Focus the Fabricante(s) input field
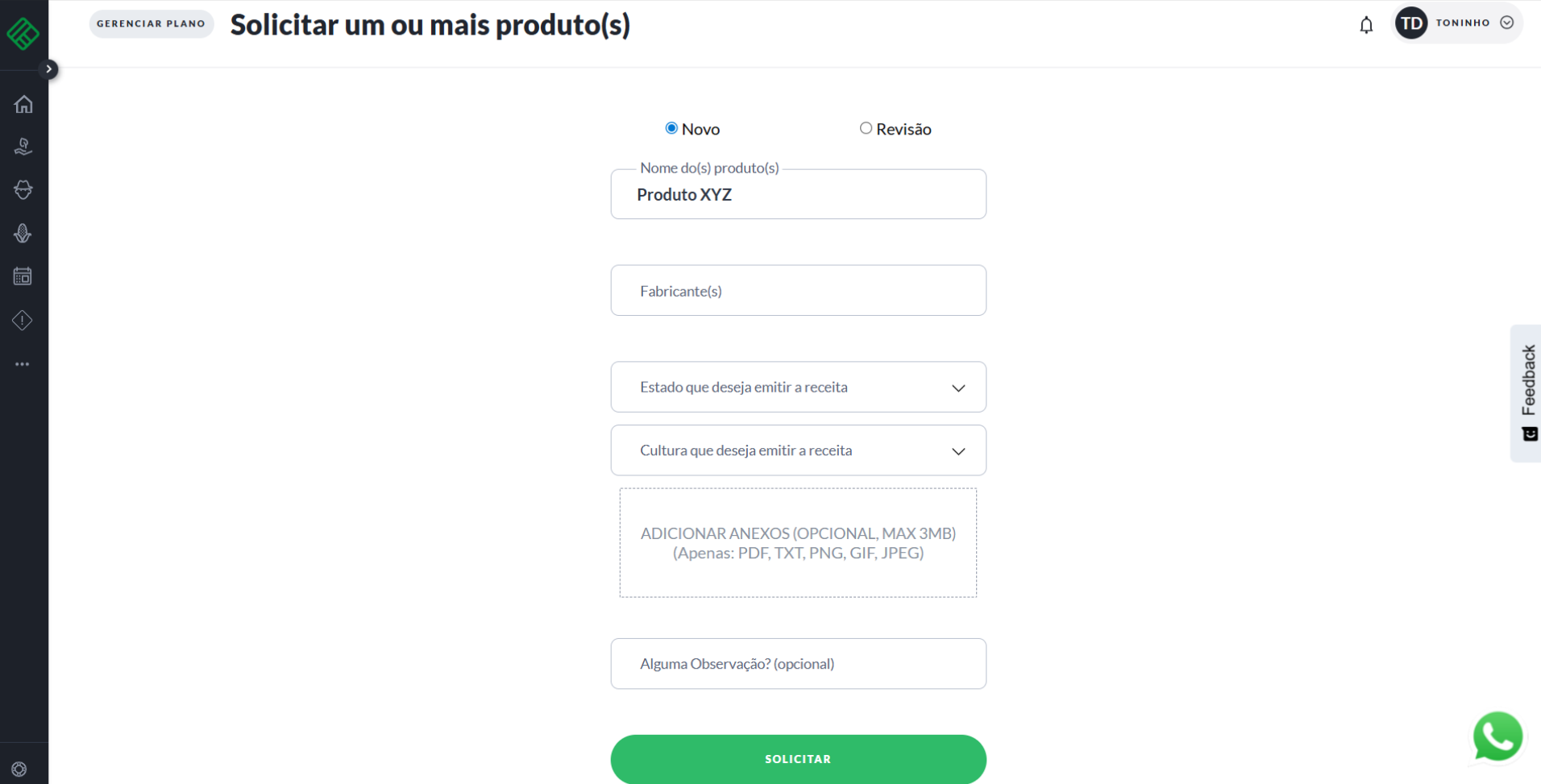This screenshot has width=1541, height=784. 798,291
